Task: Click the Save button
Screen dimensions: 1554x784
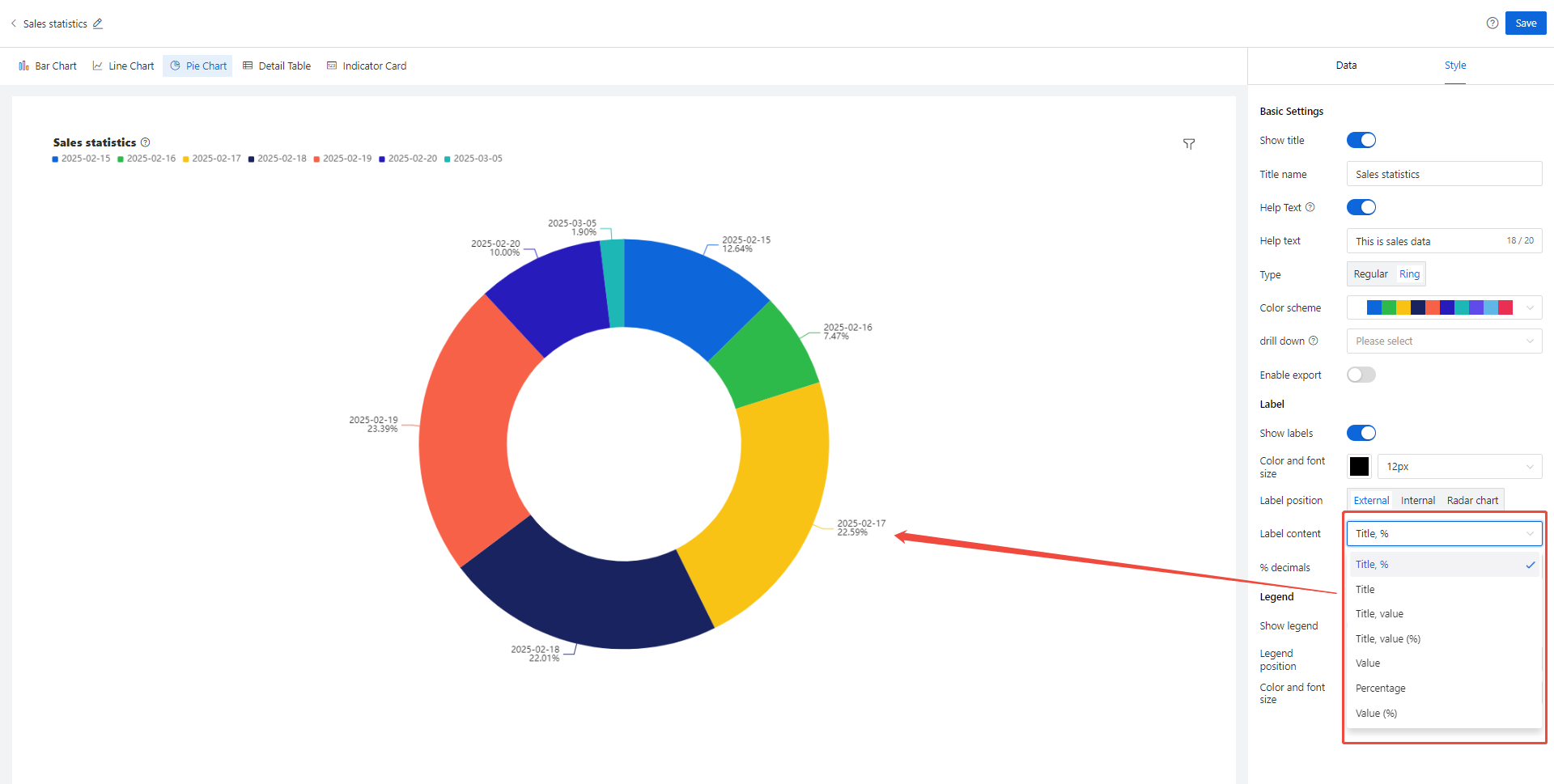Action: click(1526, 23)
